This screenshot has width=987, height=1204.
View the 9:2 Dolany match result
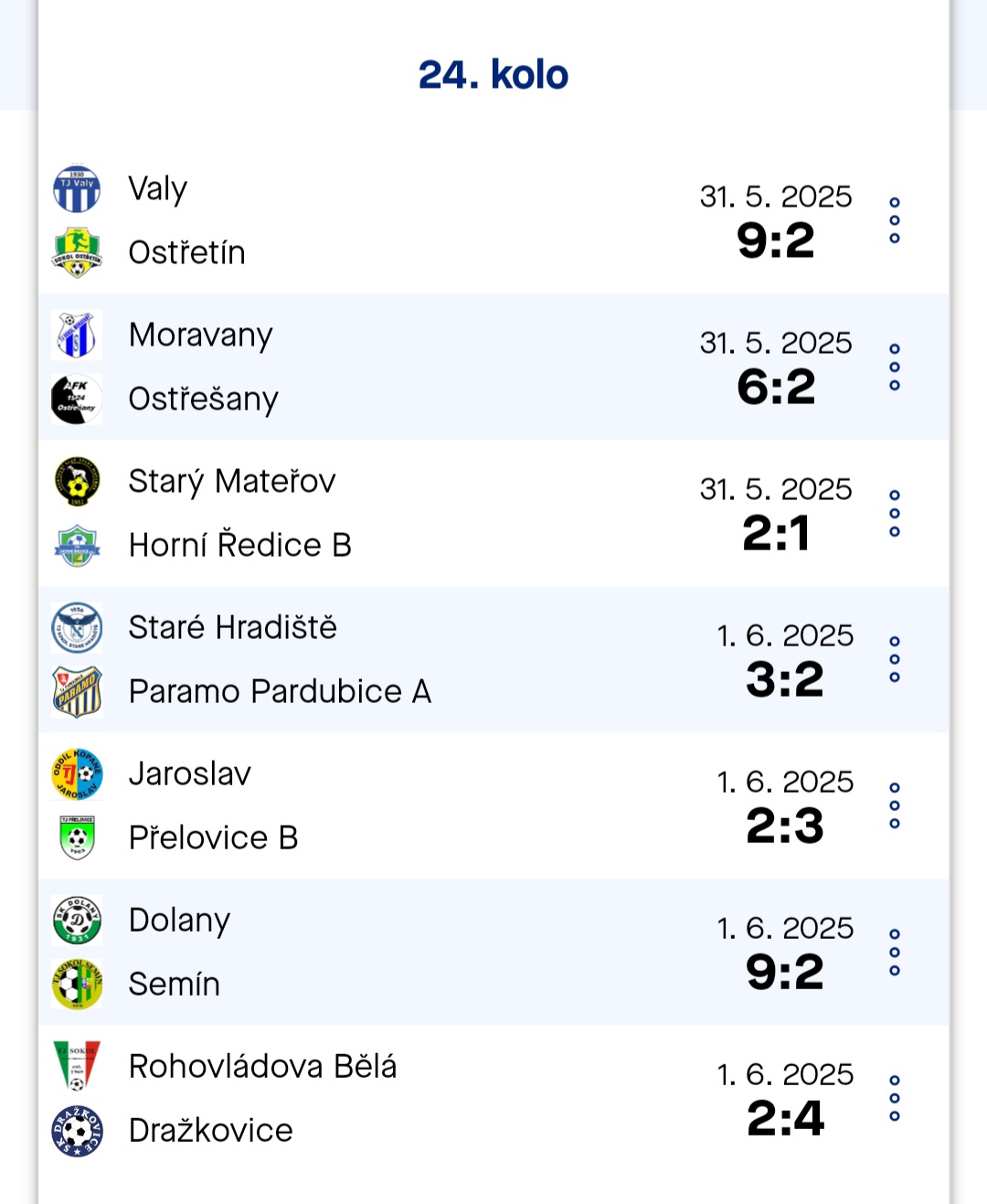(x=785, y=972)
